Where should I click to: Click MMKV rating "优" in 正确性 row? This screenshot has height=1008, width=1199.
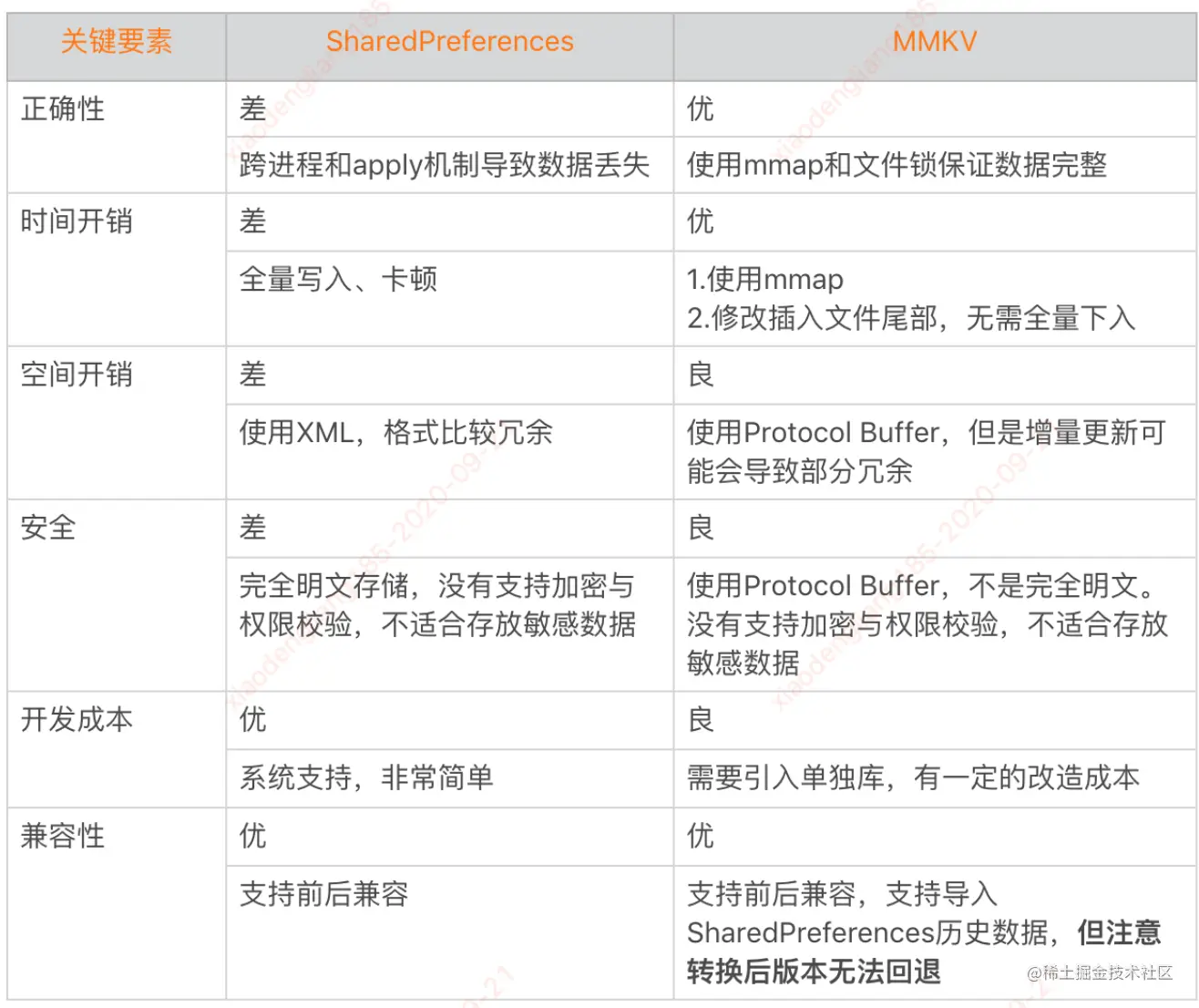click(934, 109)
